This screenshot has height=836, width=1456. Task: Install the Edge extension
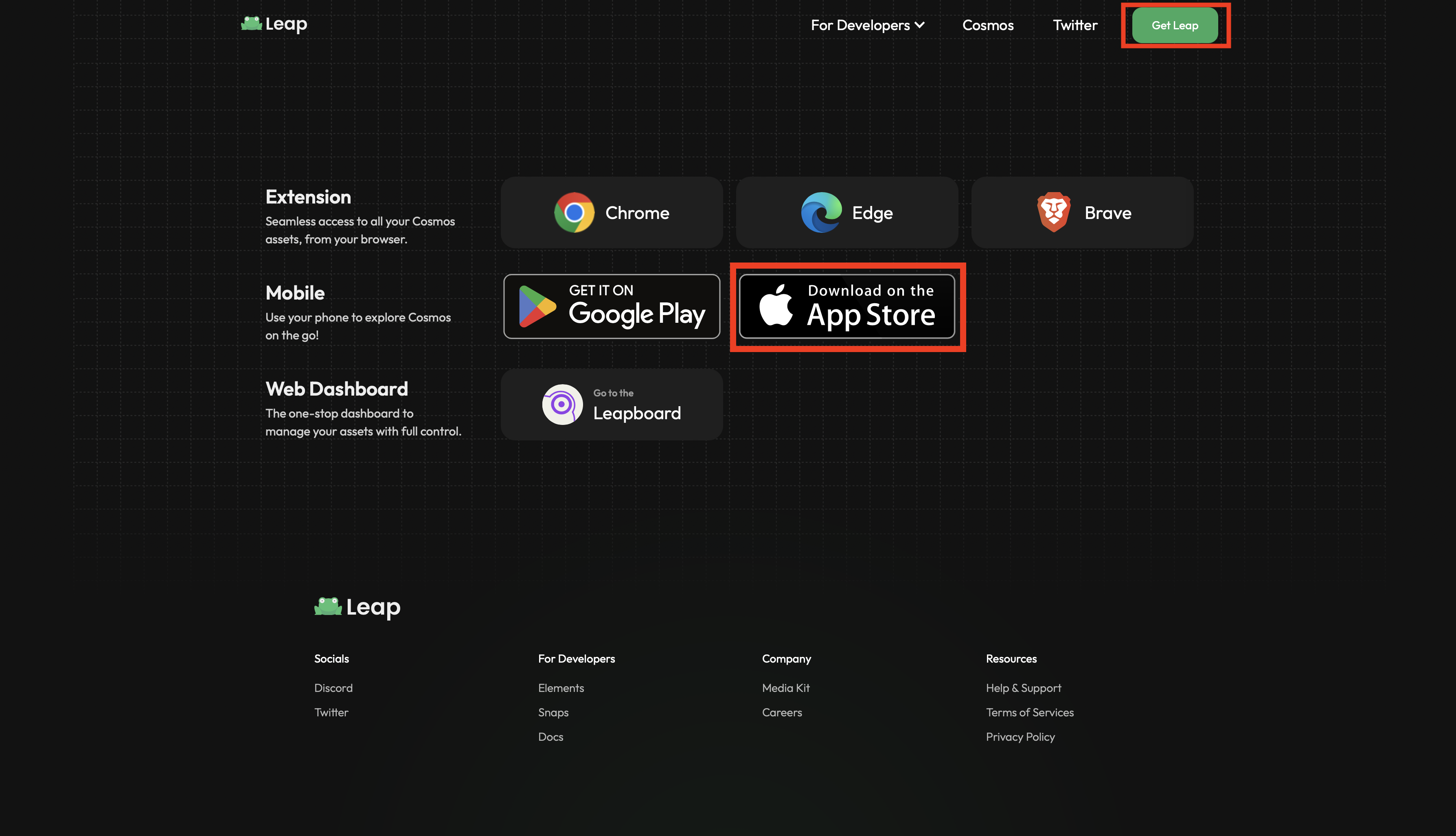(847, 212)
